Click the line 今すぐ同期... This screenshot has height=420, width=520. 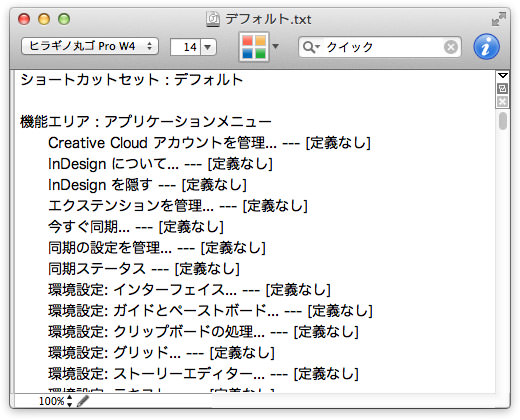coord(136,227)
